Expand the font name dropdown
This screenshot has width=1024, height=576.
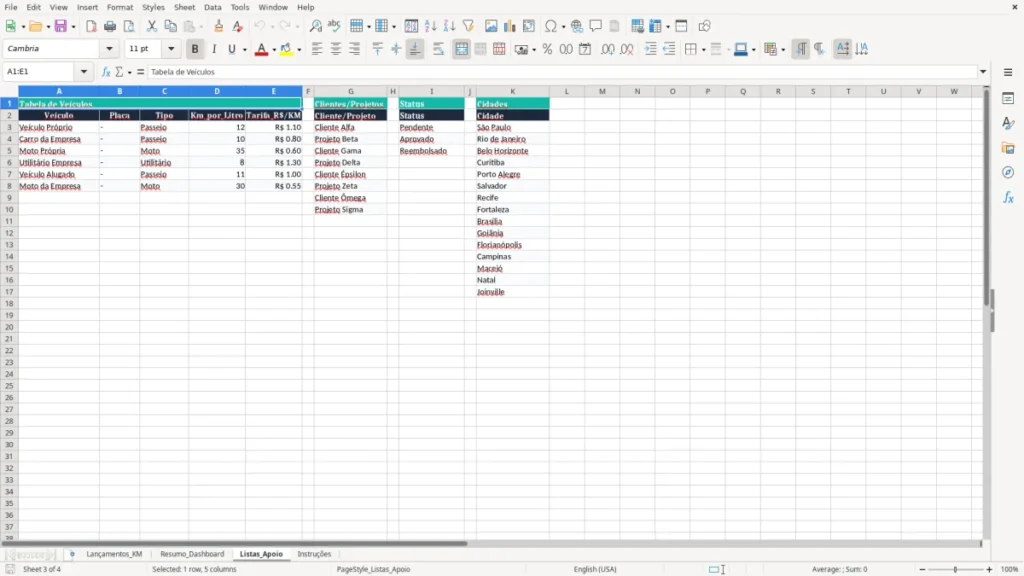[109, 49]
